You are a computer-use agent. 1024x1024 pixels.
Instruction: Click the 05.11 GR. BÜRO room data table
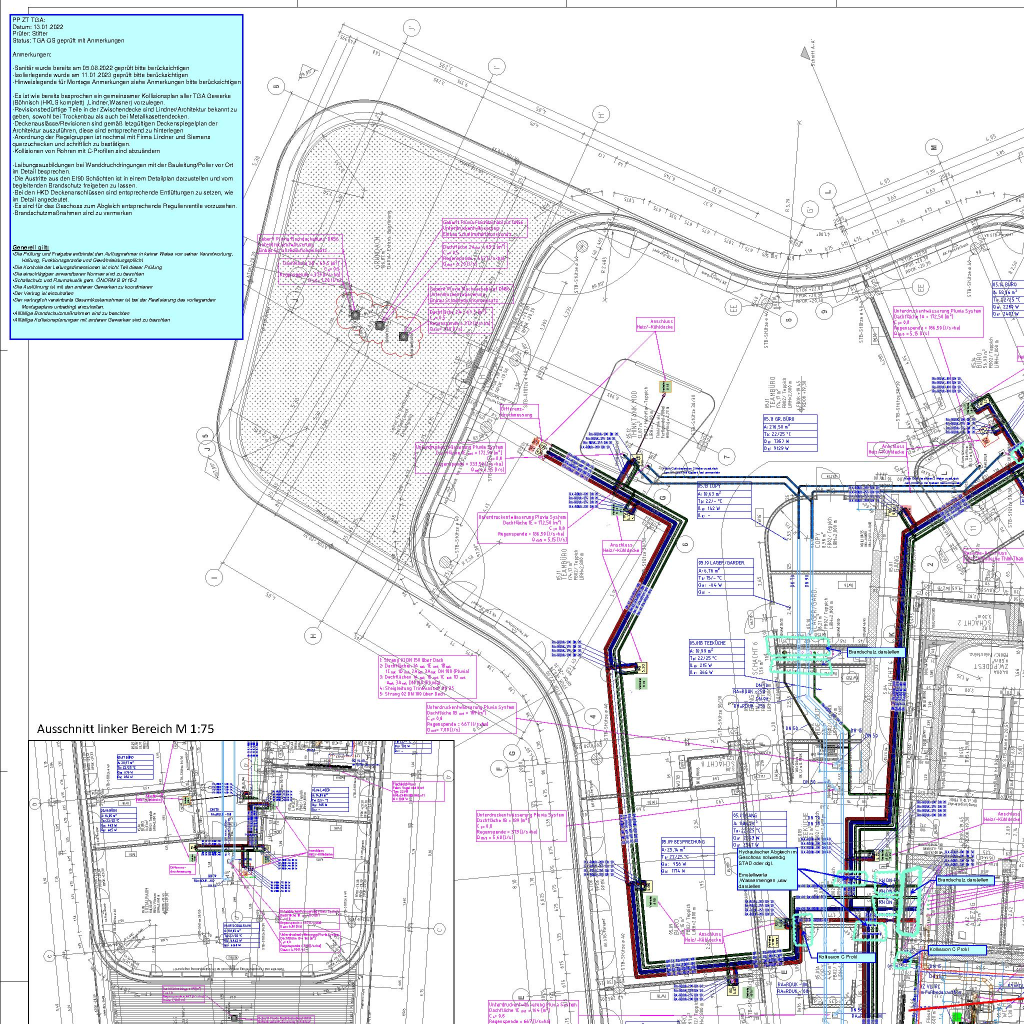point(791,435)
